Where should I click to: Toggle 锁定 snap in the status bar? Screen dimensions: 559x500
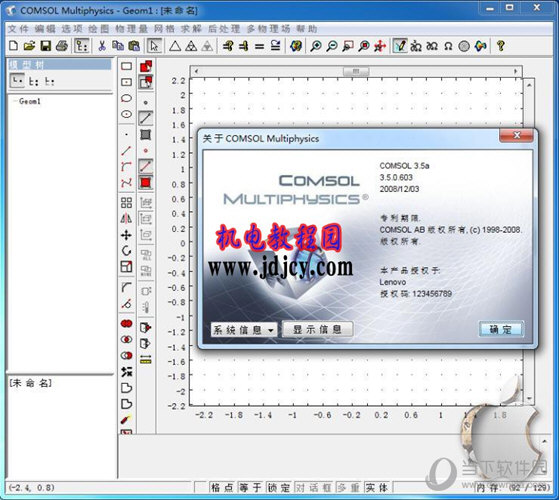point(278,488)
